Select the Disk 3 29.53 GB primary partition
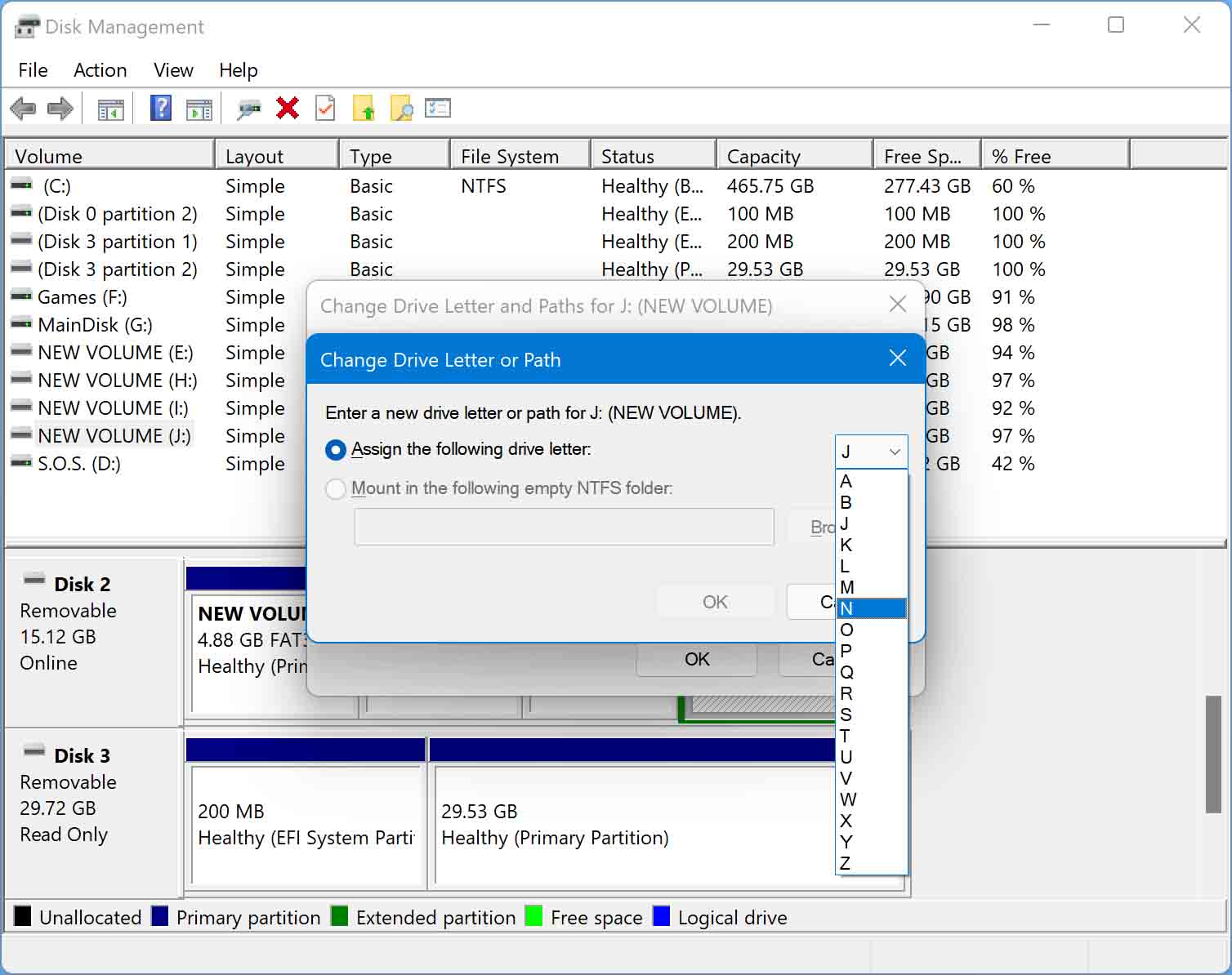This screenshot has width=1232, height=975. click(x=635, y=825)
